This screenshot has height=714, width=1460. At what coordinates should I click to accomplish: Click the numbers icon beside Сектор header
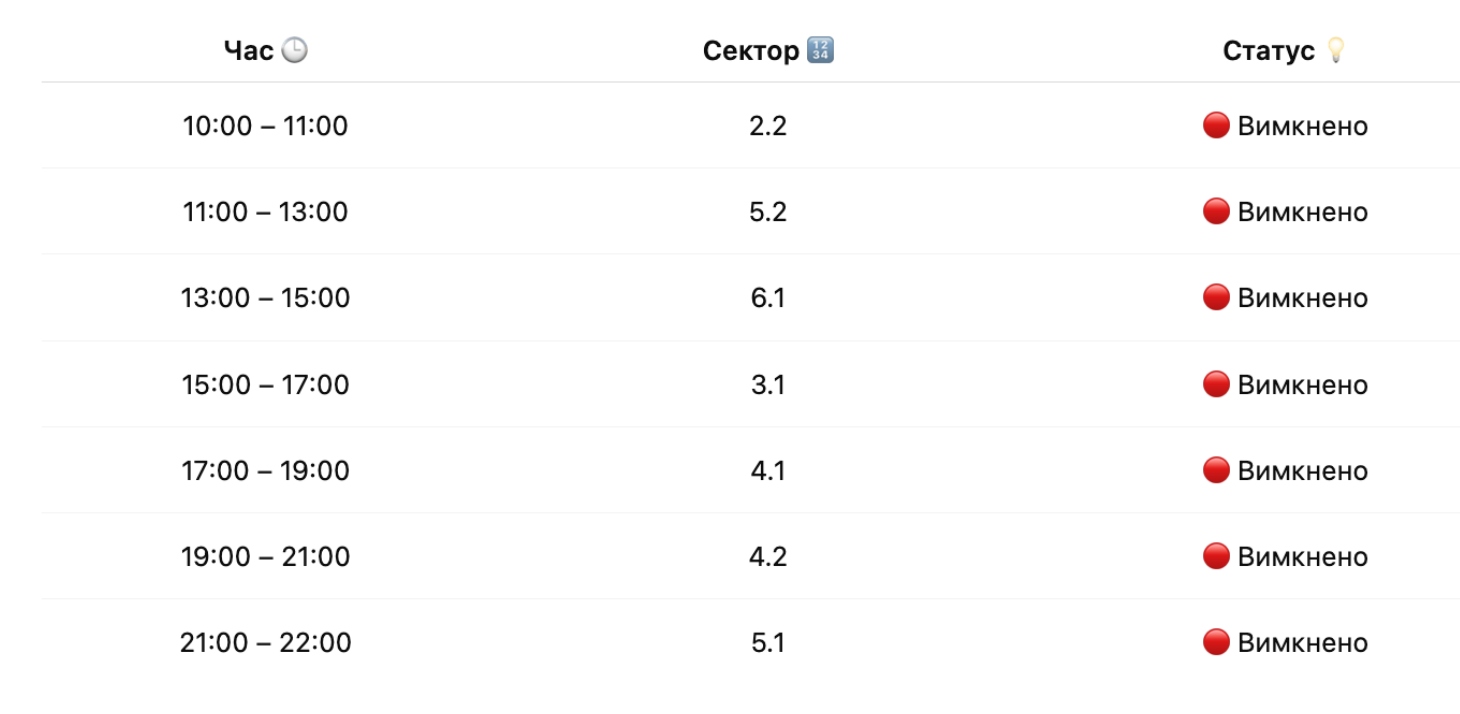(x=820, y=51)
